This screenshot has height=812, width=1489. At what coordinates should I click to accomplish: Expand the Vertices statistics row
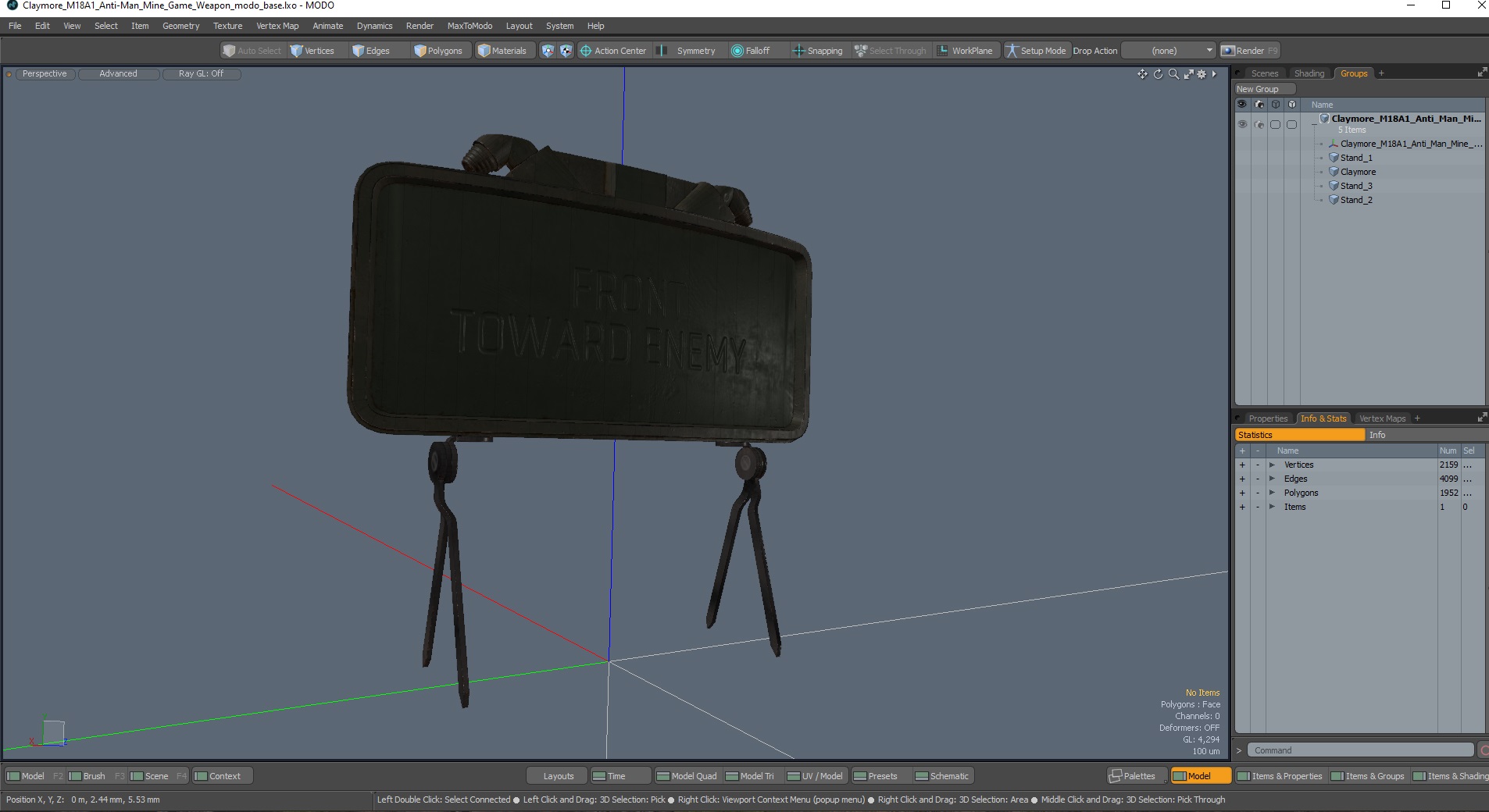1272,465
